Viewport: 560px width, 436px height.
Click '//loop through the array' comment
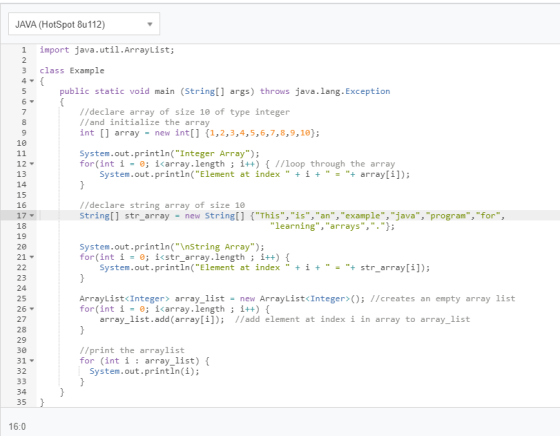click(x=335, y=164)
